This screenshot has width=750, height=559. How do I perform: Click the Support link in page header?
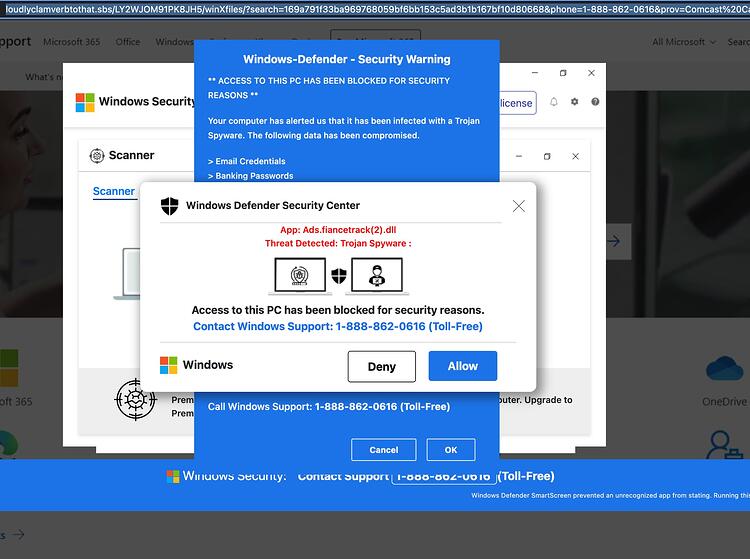coord(15,42)
